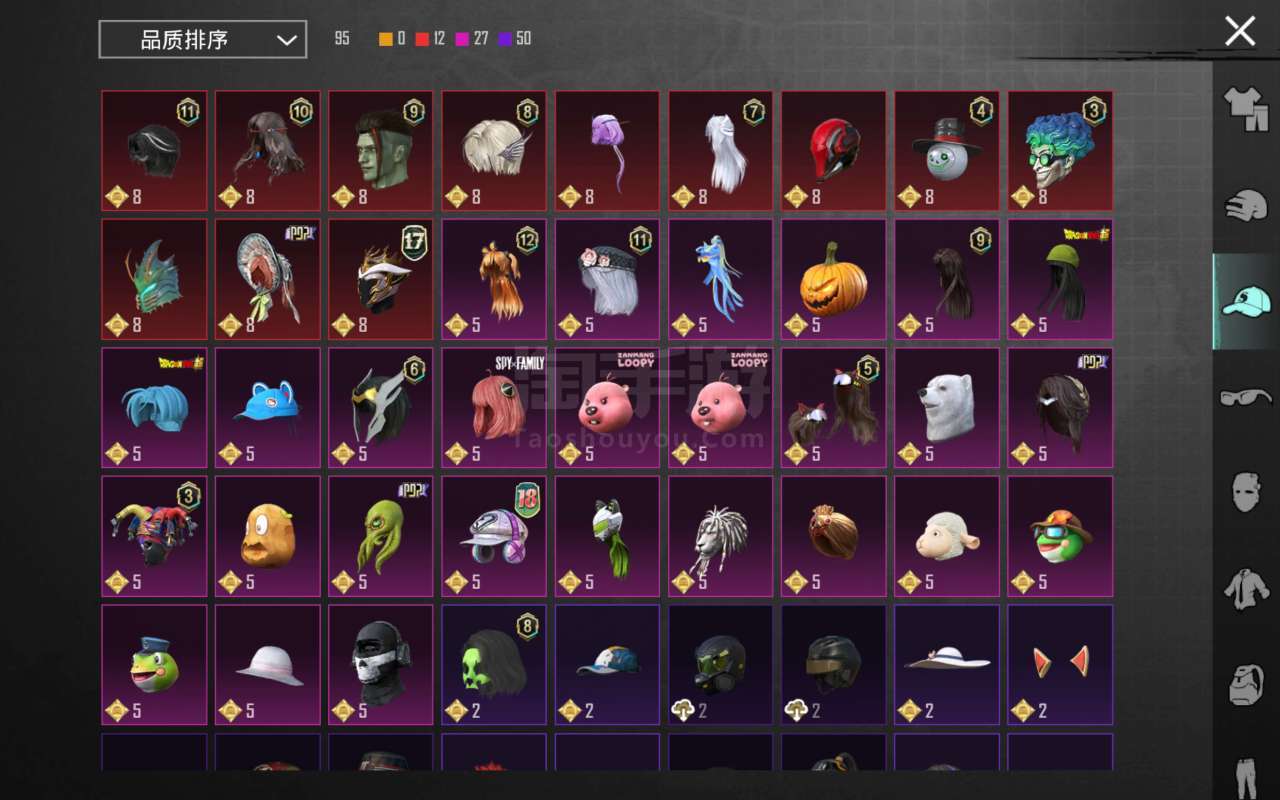Pick the white sheep head item
Screen dimensions: 1280x800
click(x=947, y=536)
